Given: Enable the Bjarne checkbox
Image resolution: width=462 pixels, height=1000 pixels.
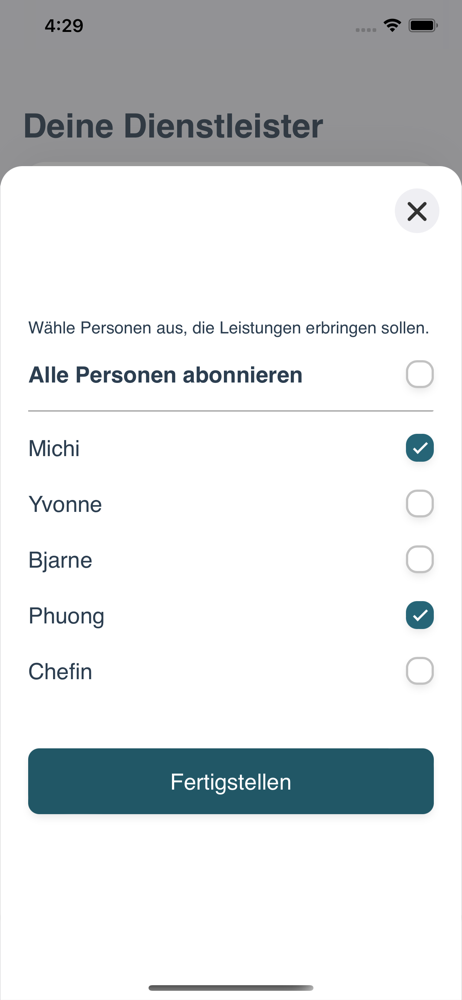Looking at the screenshot, I should tap(420, 560).
